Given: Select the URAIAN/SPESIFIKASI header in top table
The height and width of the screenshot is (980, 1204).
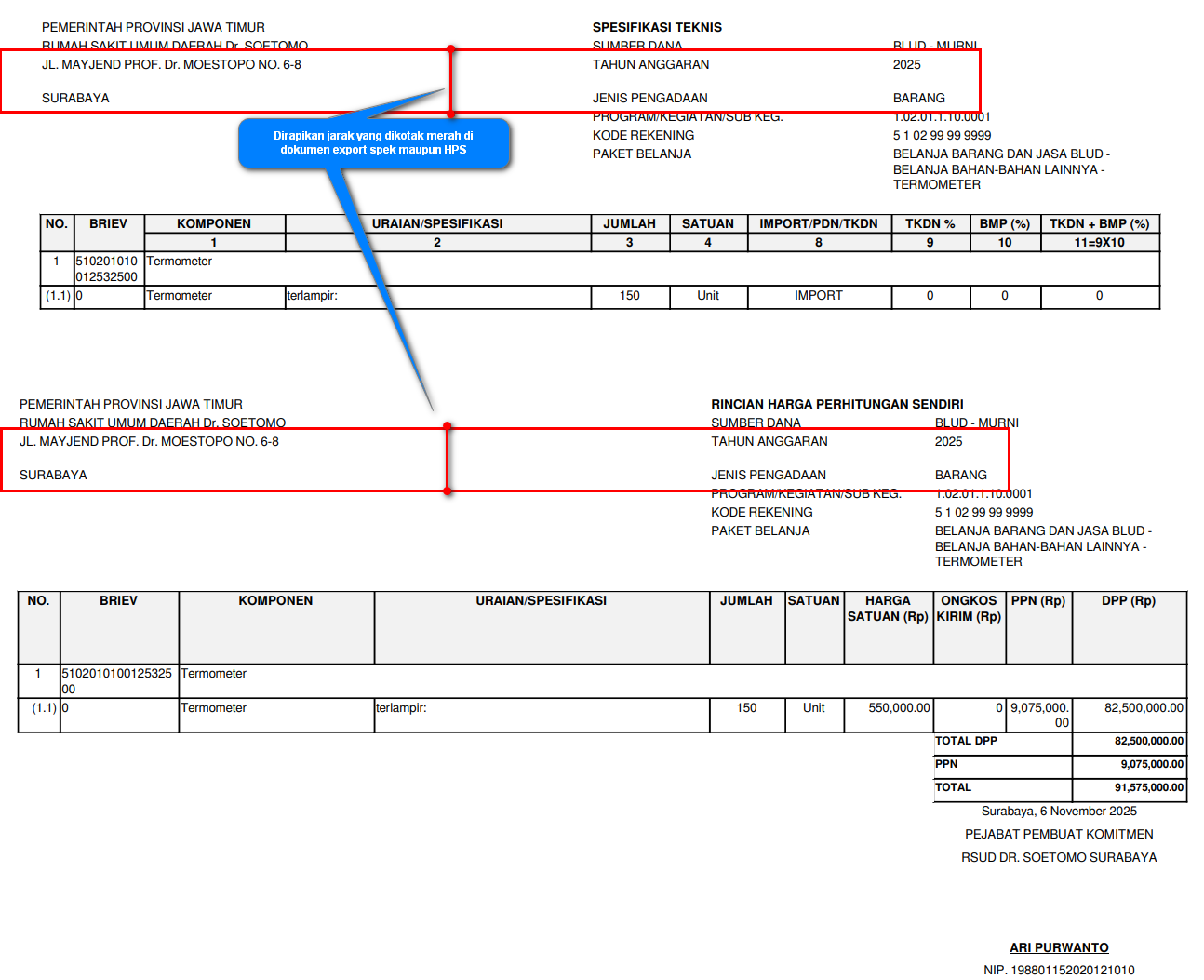Looking at the screenshot, I should click(x=437, y=223).
